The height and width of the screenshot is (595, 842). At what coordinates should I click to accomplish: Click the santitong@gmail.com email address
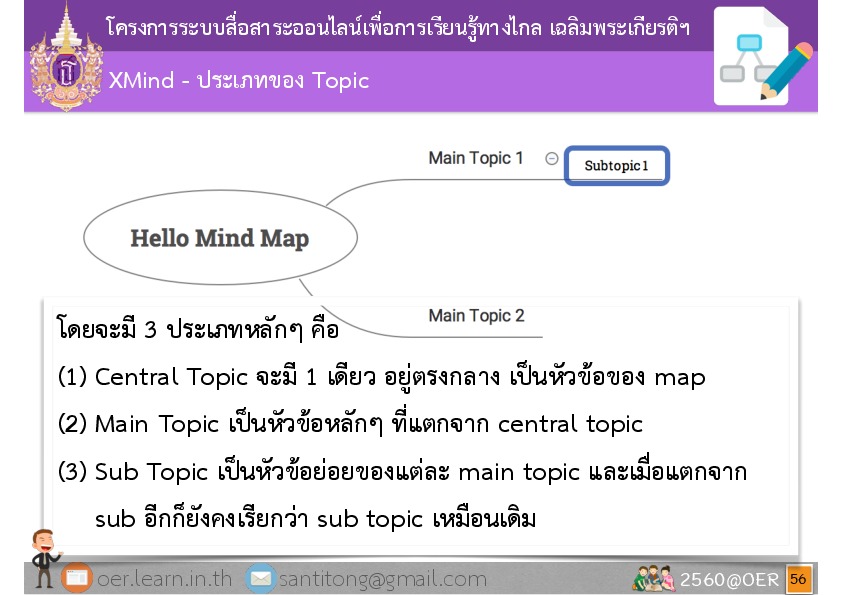point(382,579)
